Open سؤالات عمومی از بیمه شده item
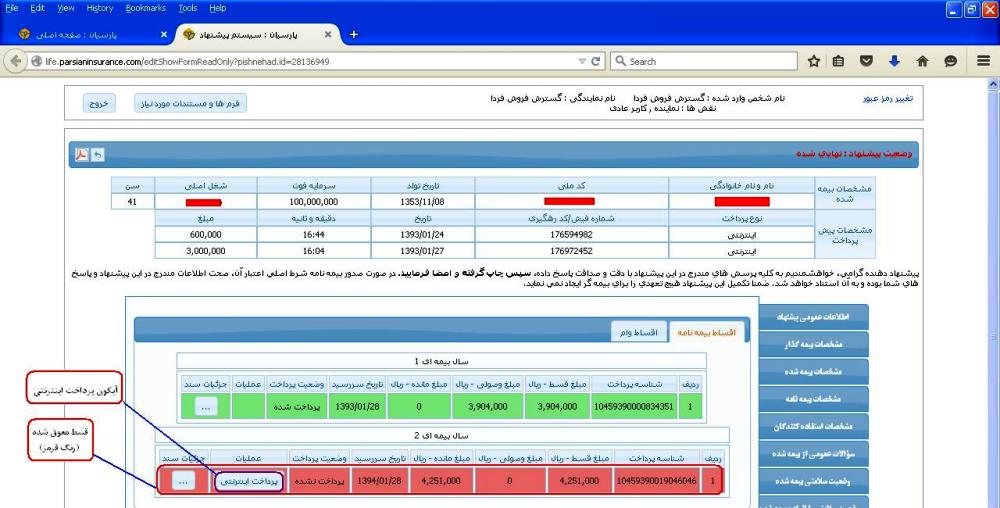Screen dimensions: 1000x508 813,454
